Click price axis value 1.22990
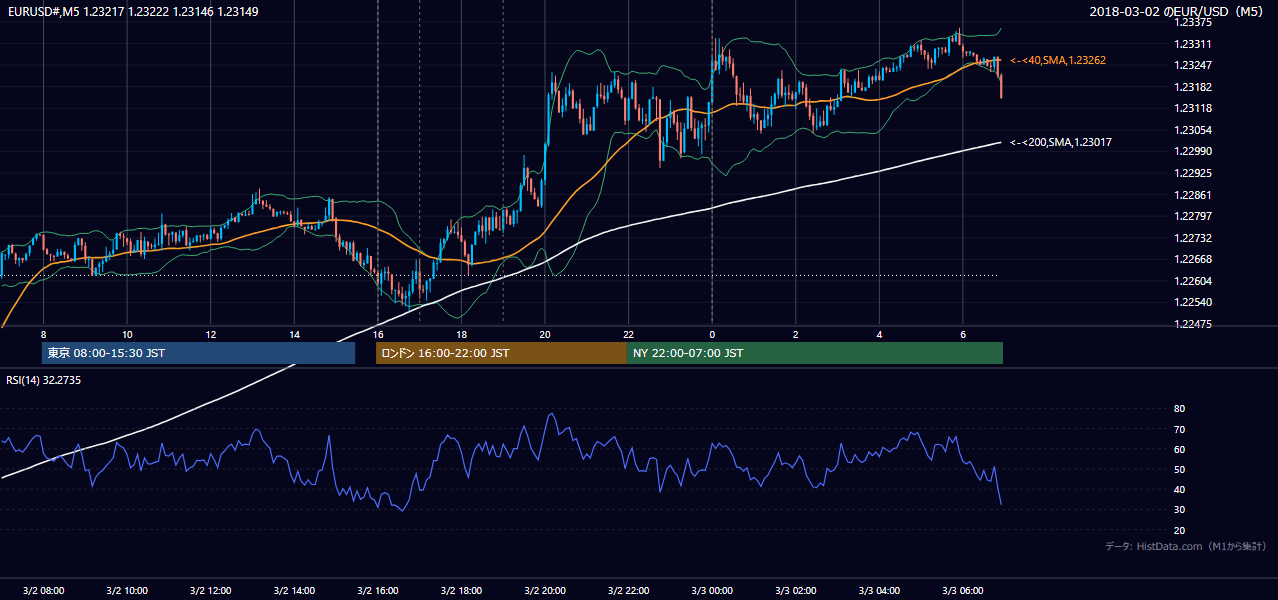1278x600 pixels. tap(1192, 151)
